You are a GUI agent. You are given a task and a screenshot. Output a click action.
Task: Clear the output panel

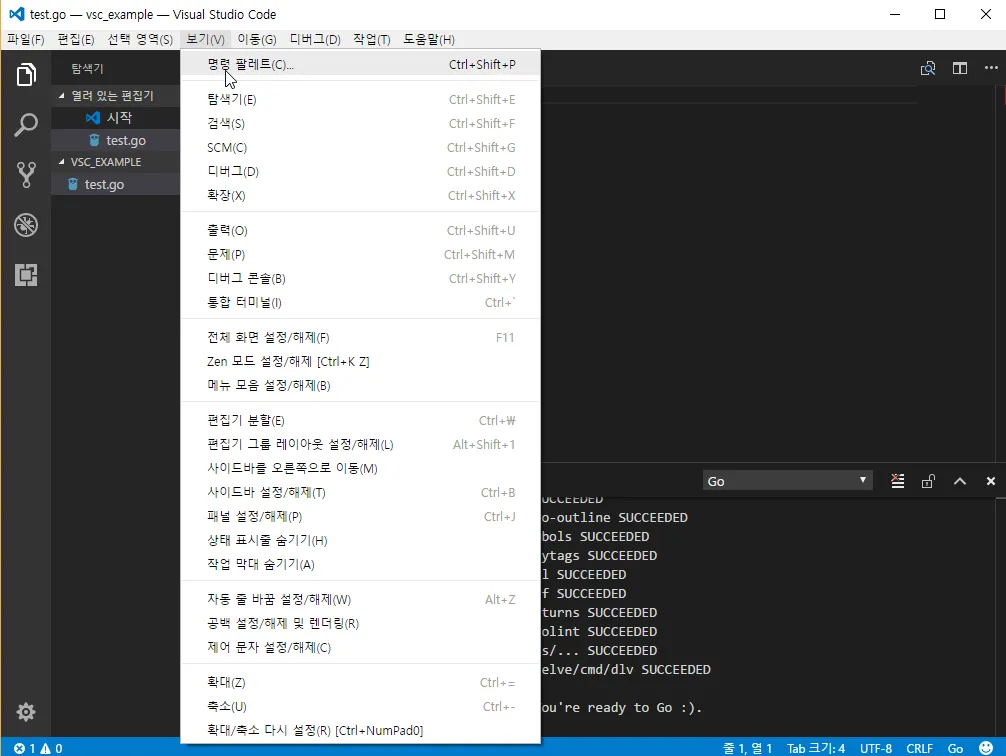(898, 481)
